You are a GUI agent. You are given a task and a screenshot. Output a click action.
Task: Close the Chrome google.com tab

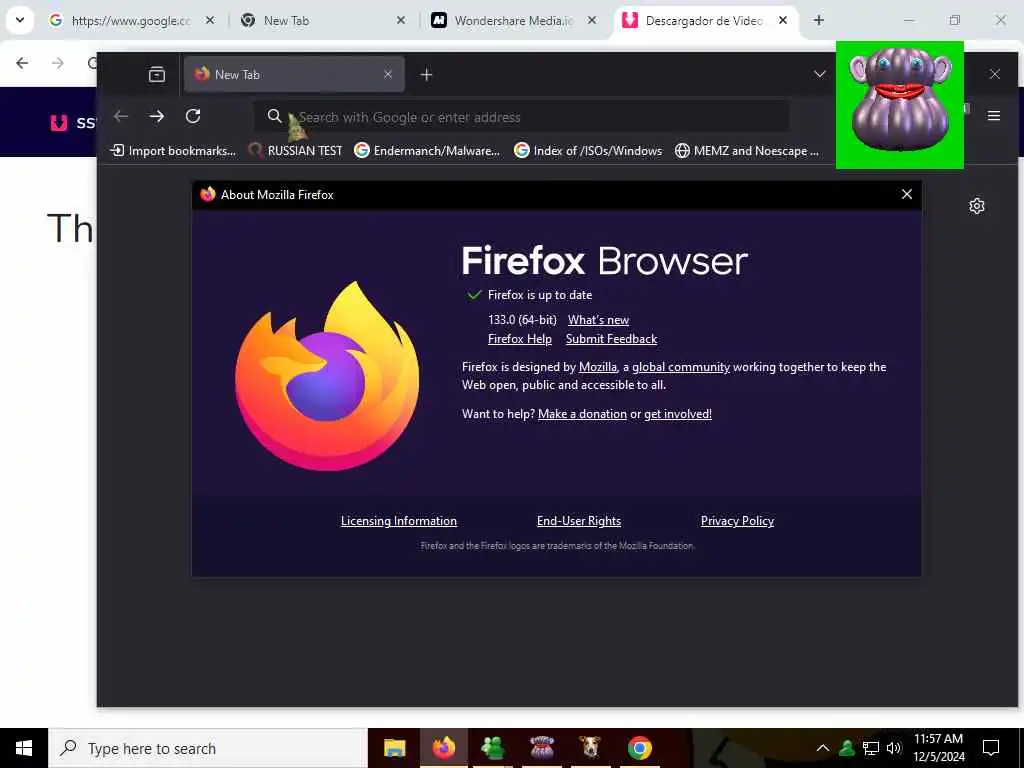point(210,21)
